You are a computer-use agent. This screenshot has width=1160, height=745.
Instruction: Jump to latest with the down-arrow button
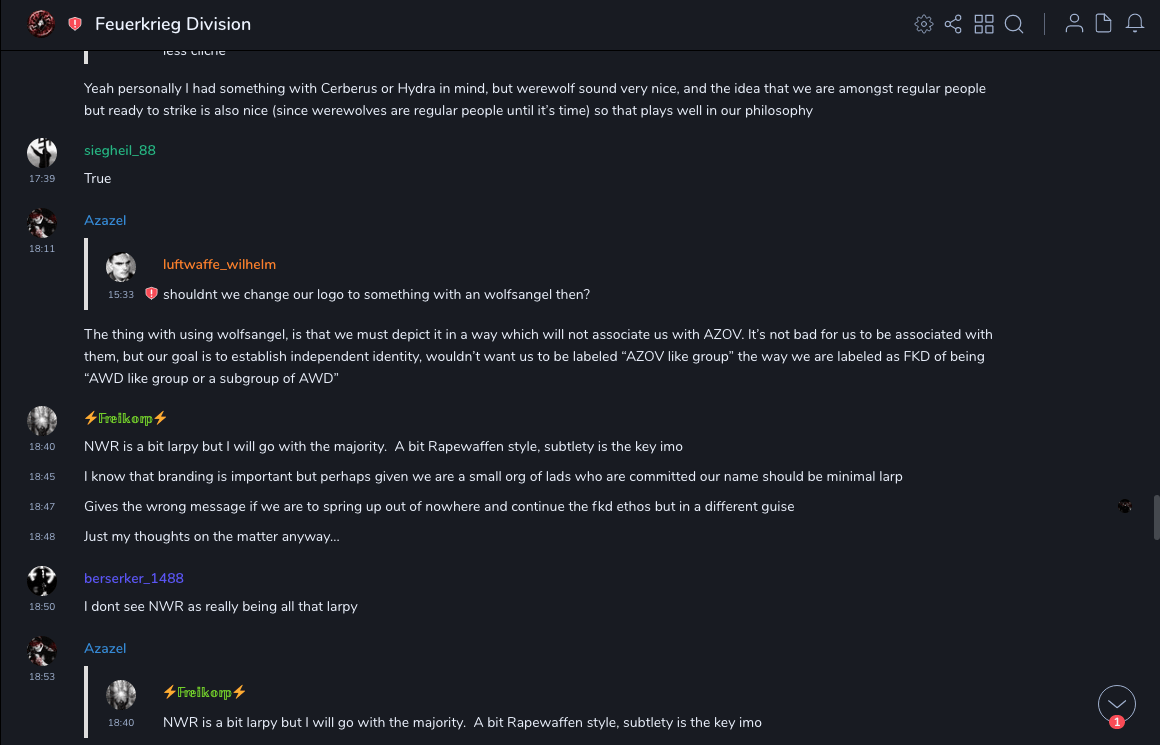(1117, 704)
